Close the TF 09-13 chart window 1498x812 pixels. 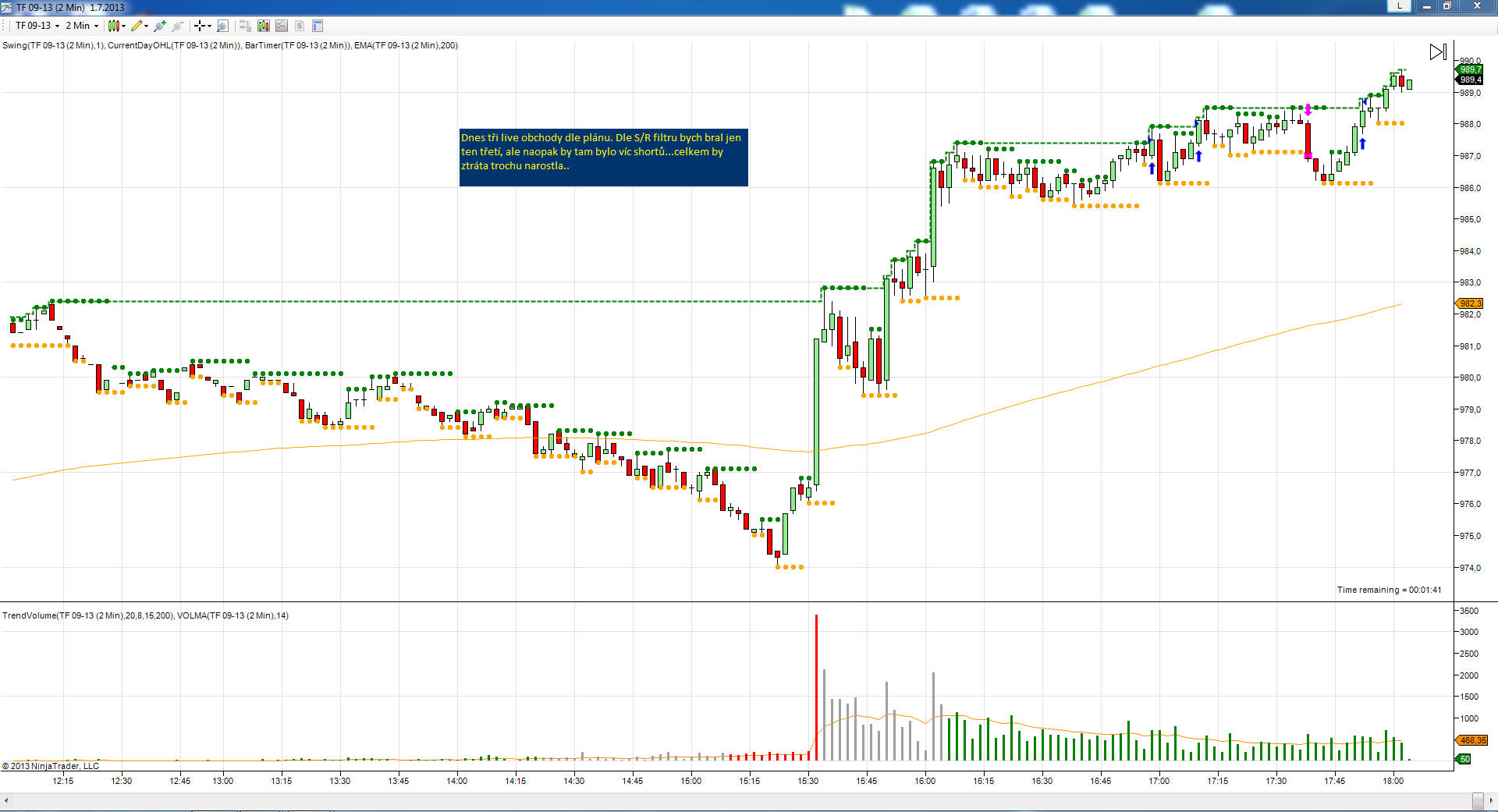coord(1477,6)
